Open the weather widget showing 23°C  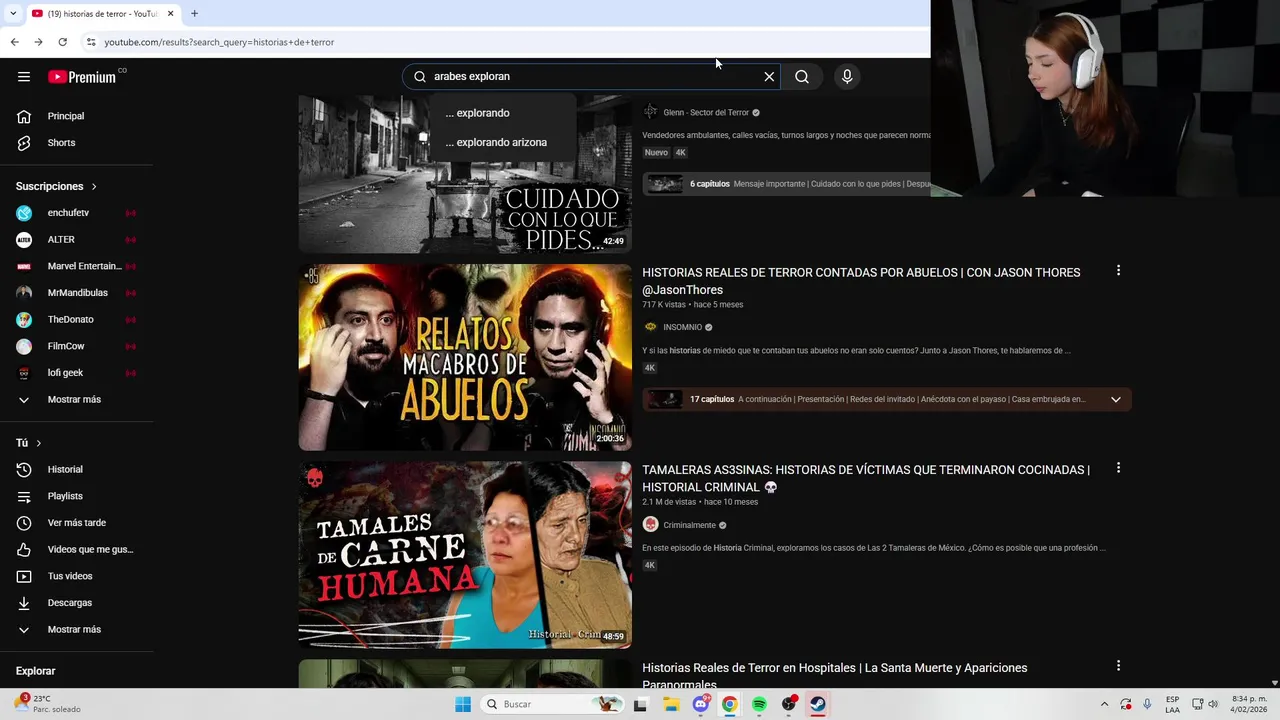pos(47,704)
